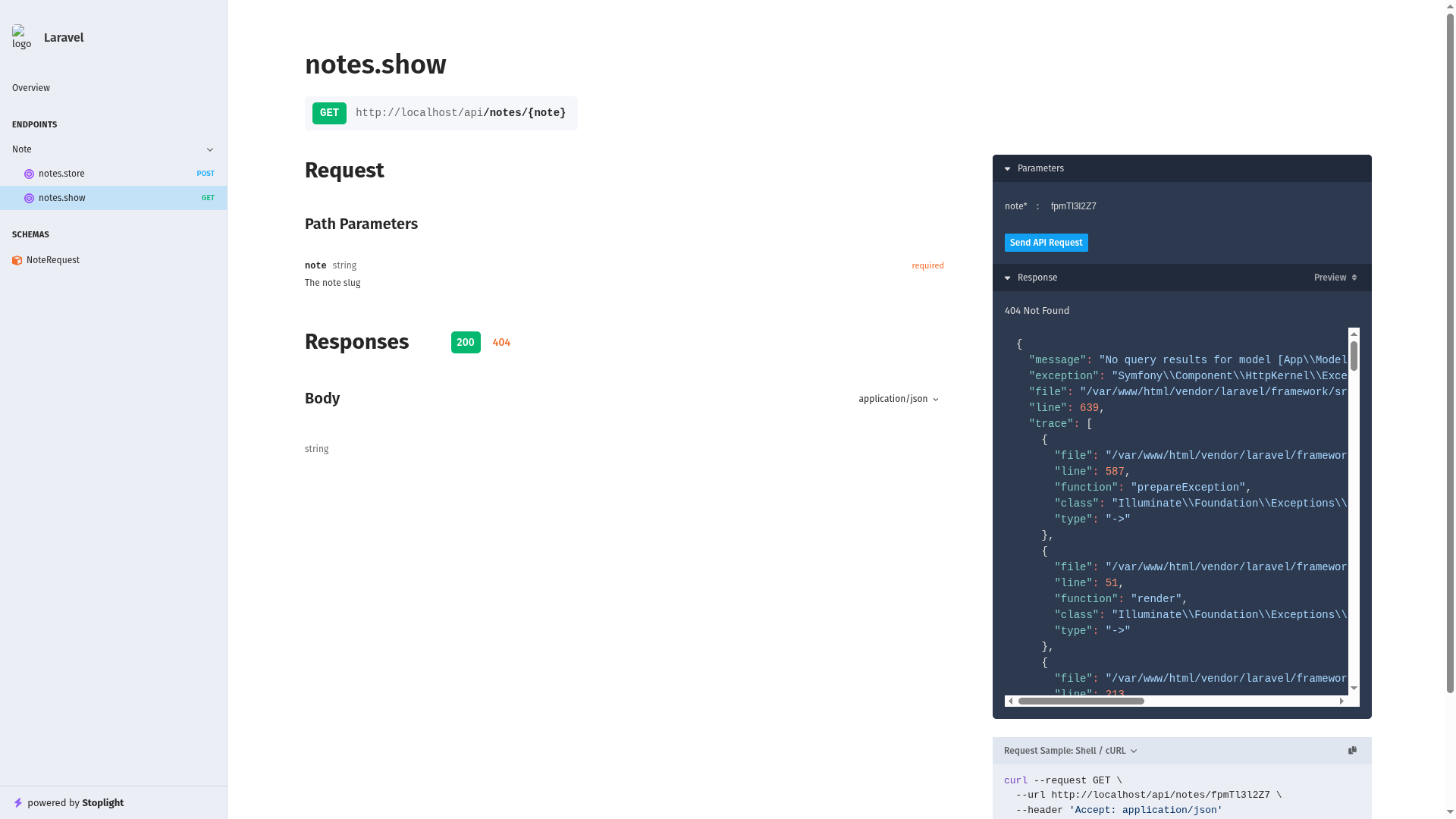Click the Laravel logo image
The width and height of the screenshot is (1456, 819).
click(22, 37)
